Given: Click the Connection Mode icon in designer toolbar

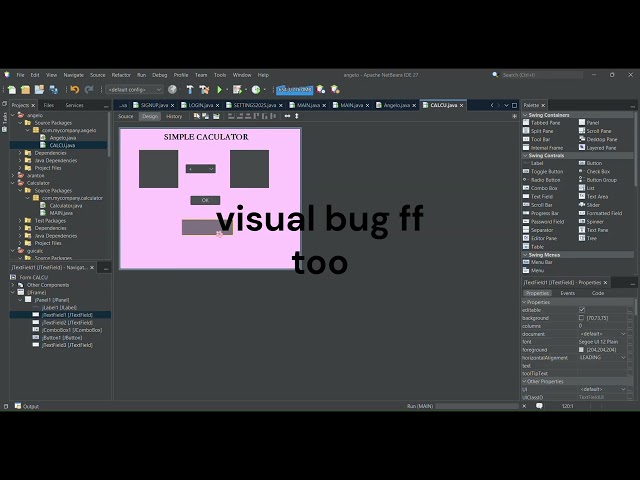Looking at the screenshot, I should [206, 116].
